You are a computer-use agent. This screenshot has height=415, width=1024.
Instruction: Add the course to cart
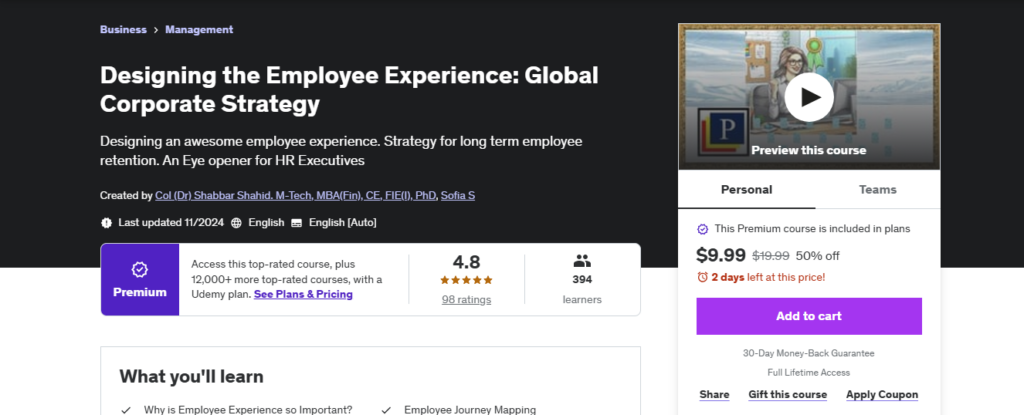(808, 316)
